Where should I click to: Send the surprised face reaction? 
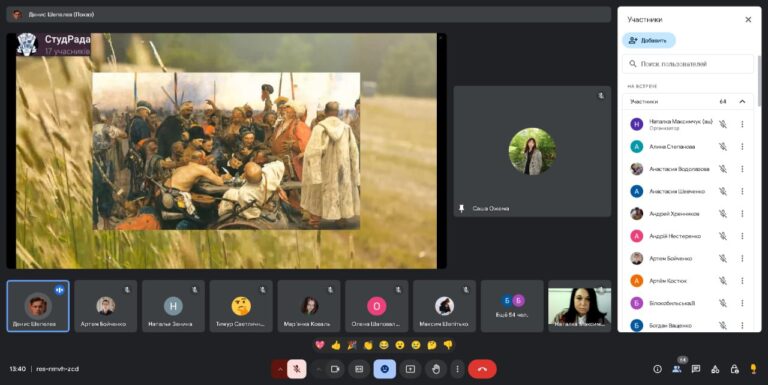click(400, 345)
